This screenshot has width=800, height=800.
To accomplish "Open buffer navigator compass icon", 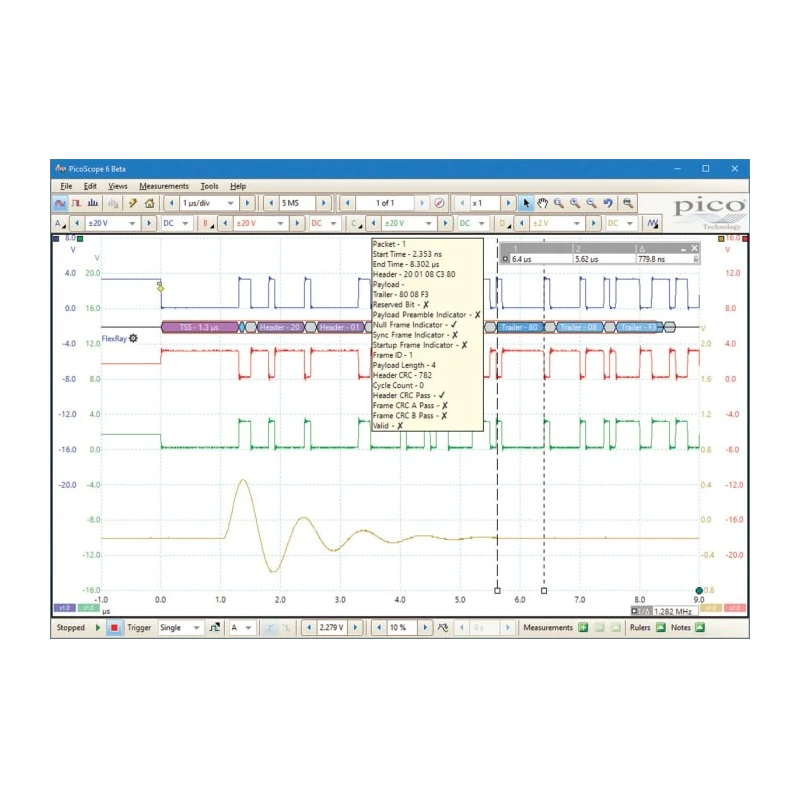I will tap(439, 203).
